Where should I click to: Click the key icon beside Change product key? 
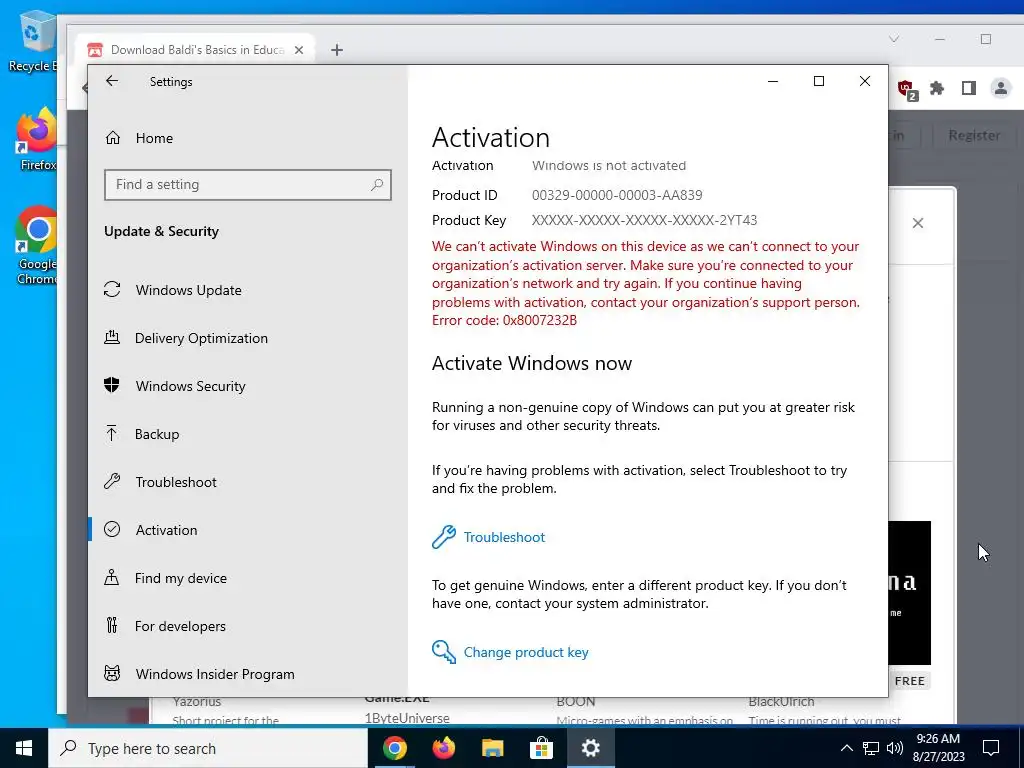443,652
